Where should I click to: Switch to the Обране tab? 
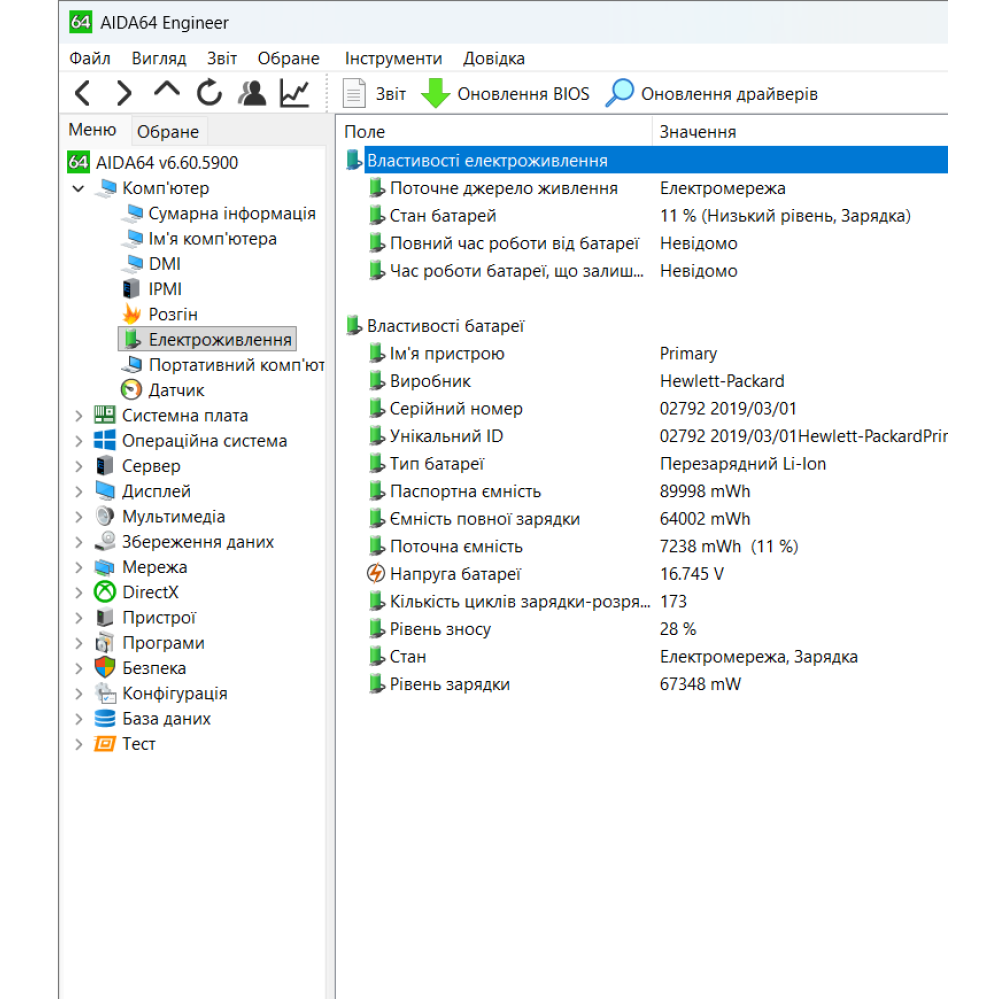pyautogui.click(x=168, y=131)
